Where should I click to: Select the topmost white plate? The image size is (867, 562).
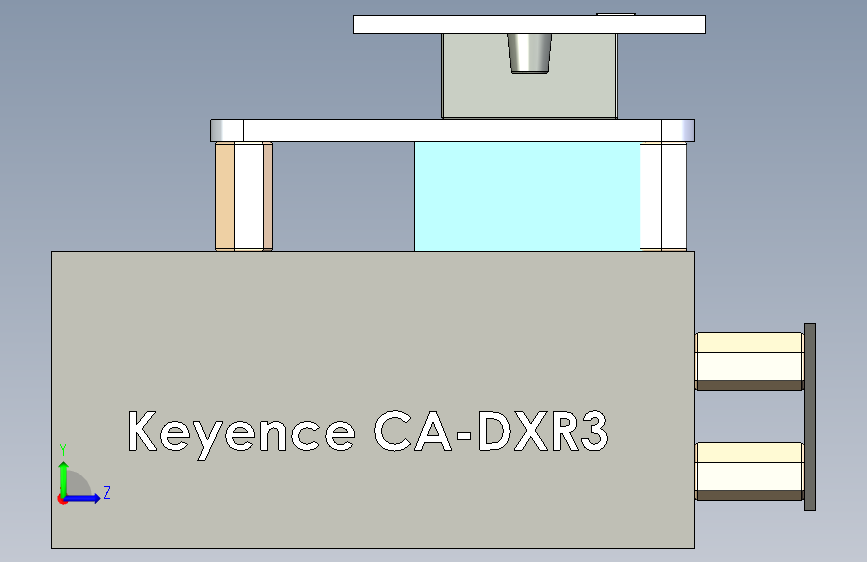(529, 24)
